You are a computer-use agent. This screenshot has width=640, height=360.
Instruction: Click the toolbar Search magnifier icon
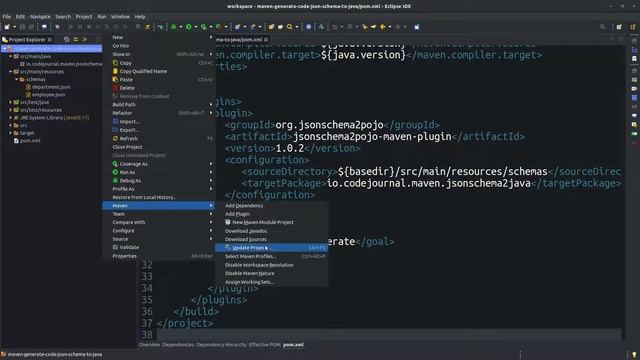(290, 27)
